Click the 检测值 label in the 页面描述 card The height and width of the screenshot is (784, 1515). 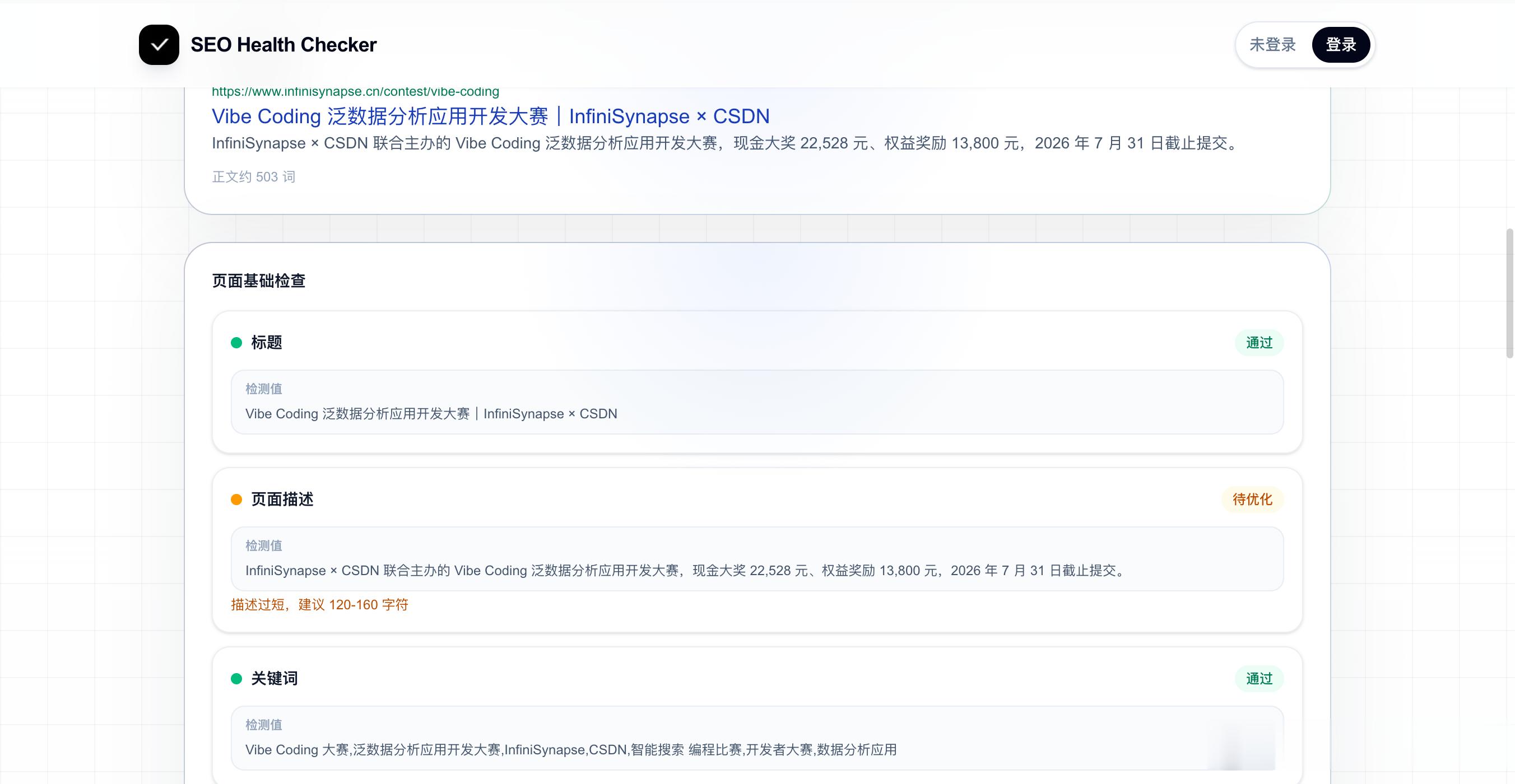coord(263,546)
